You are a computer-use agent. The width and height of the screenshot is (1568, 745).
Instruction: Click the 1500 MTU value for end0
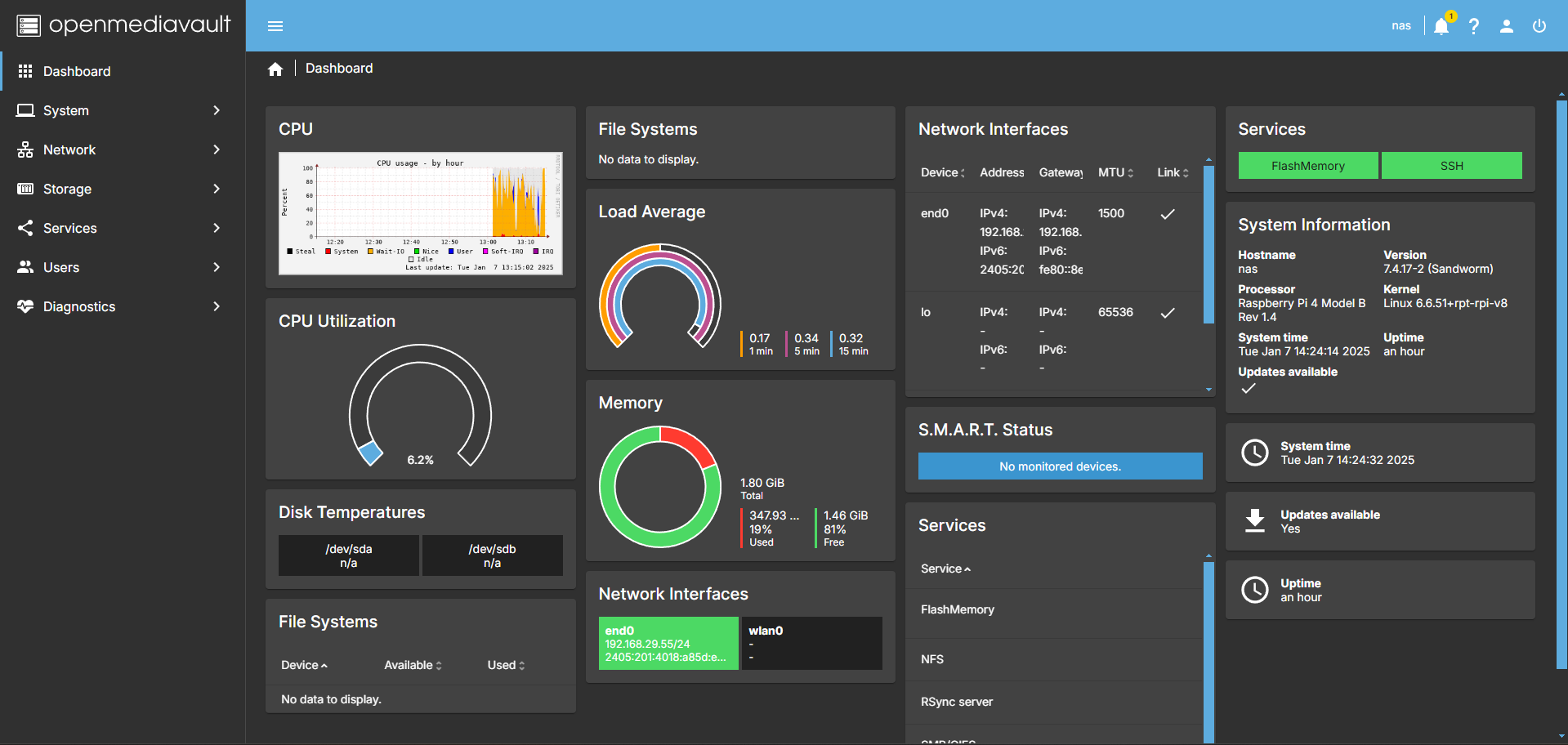pos(1111,214)
